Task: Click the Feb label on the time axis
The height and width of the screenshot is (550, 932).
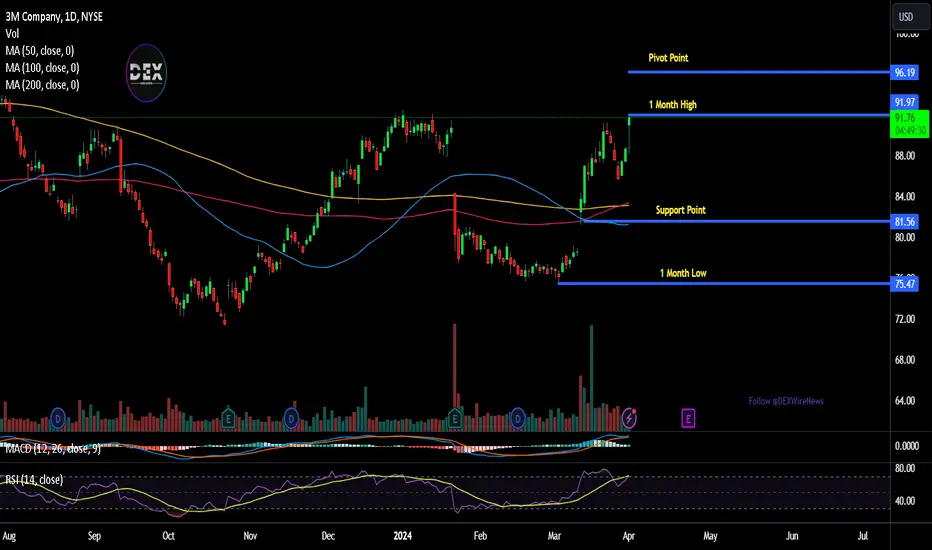Action: click(480, 536)
